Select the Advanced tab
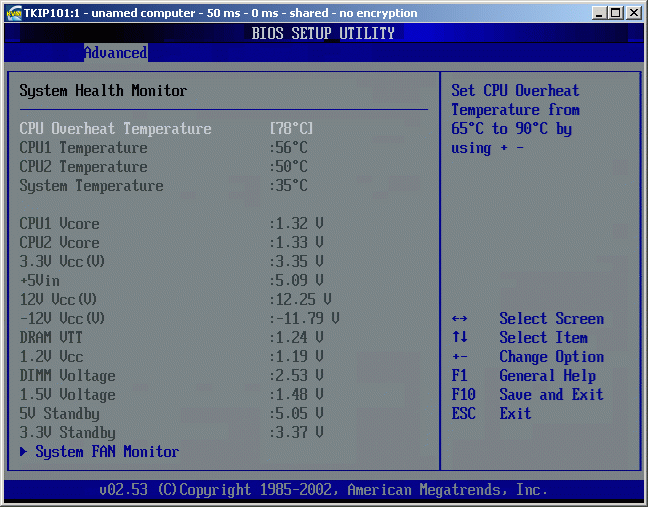Screen dimensions: 648x507 116,53
